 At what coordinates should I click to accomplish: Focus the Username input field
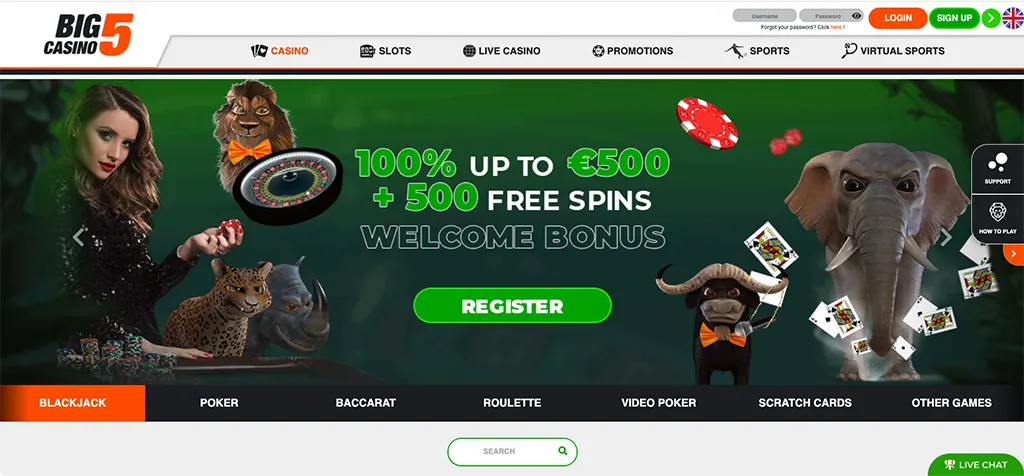tap(764, 16)
